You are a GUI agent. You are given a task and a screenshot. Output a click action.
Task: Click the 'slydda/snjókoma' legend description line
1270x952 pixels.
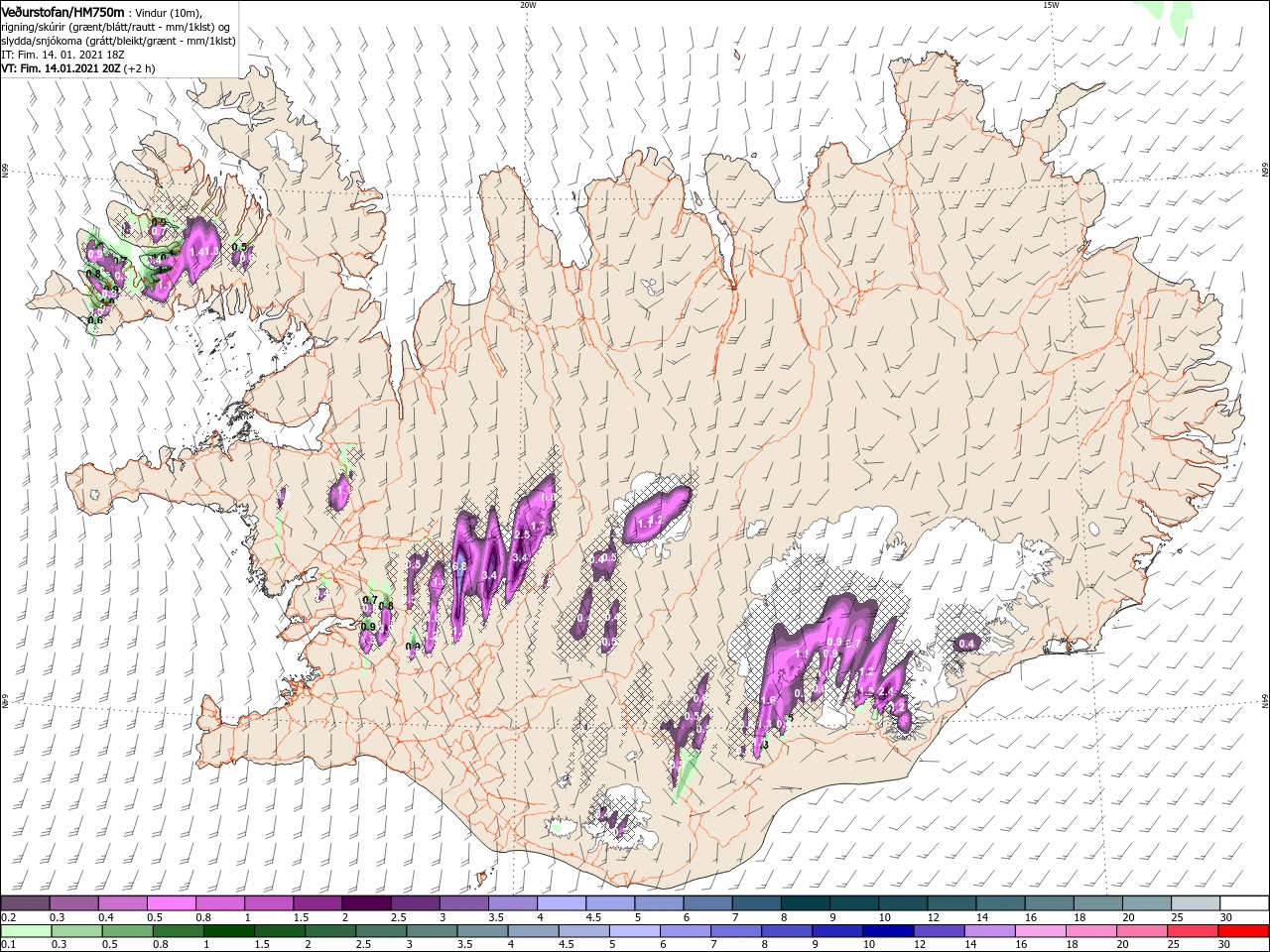[x=118, y=41]
